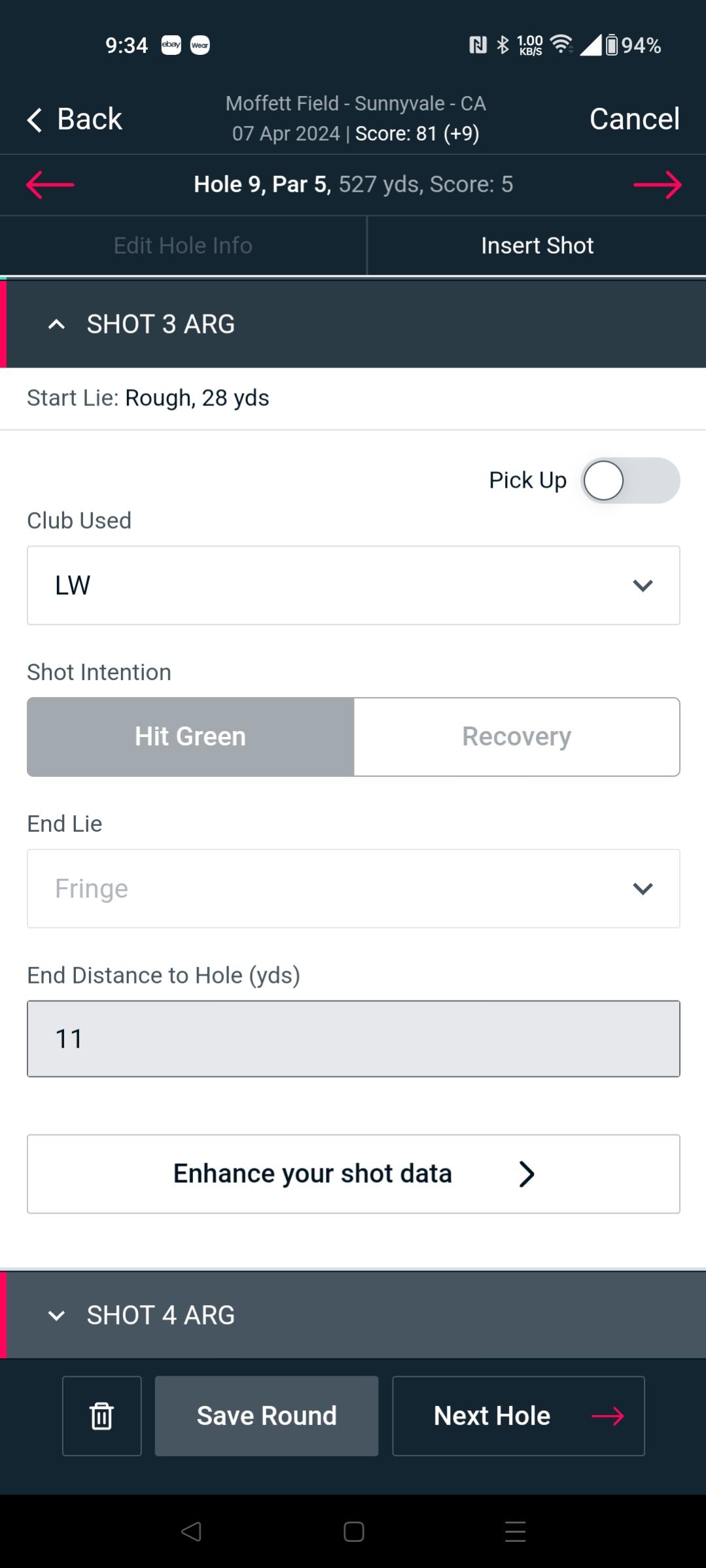Focus the End Distance to Hole field

pyautogui.click(x=353, y=1038)
